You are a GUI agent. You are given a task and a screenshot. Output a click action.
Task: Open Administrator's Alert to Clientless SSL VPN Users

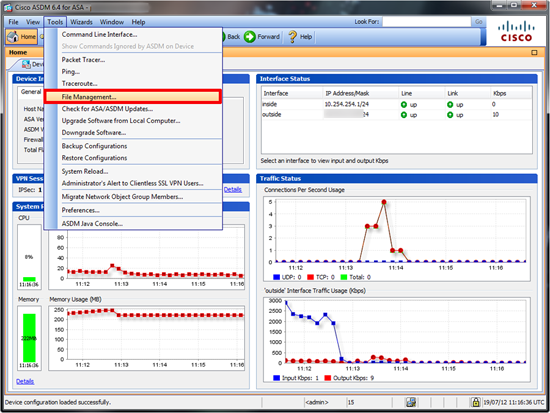(x=133, y=183)
